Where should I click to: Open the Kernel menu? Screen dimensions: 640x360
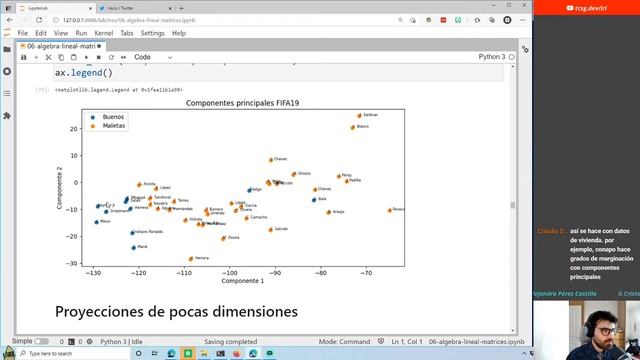[104, 33]
